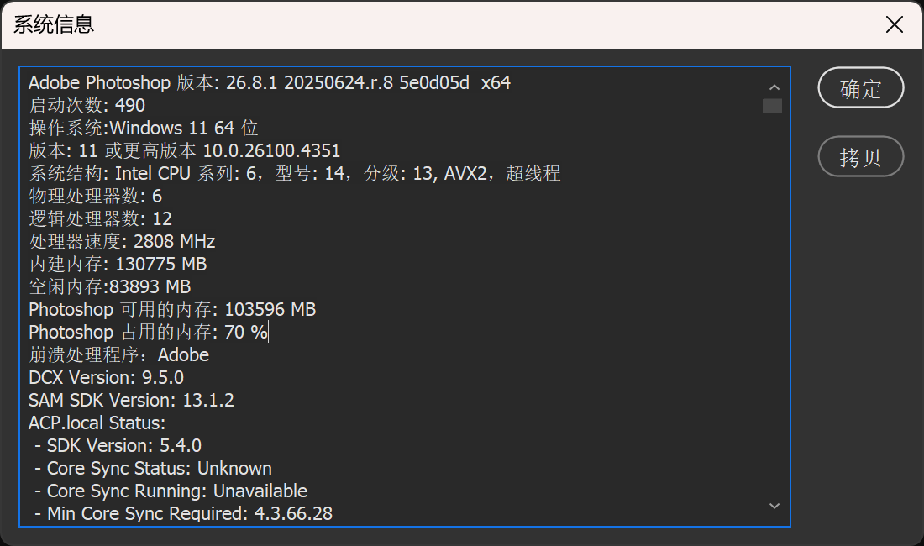
Task: Click the 空闲内存:83893 MB line
Action: point(110,287)
